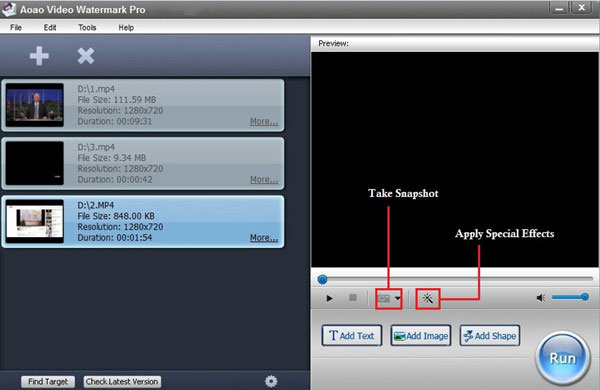Viewport: 600px width, 390px height.
Task: Open the Help menu
Action: (126, 28)
